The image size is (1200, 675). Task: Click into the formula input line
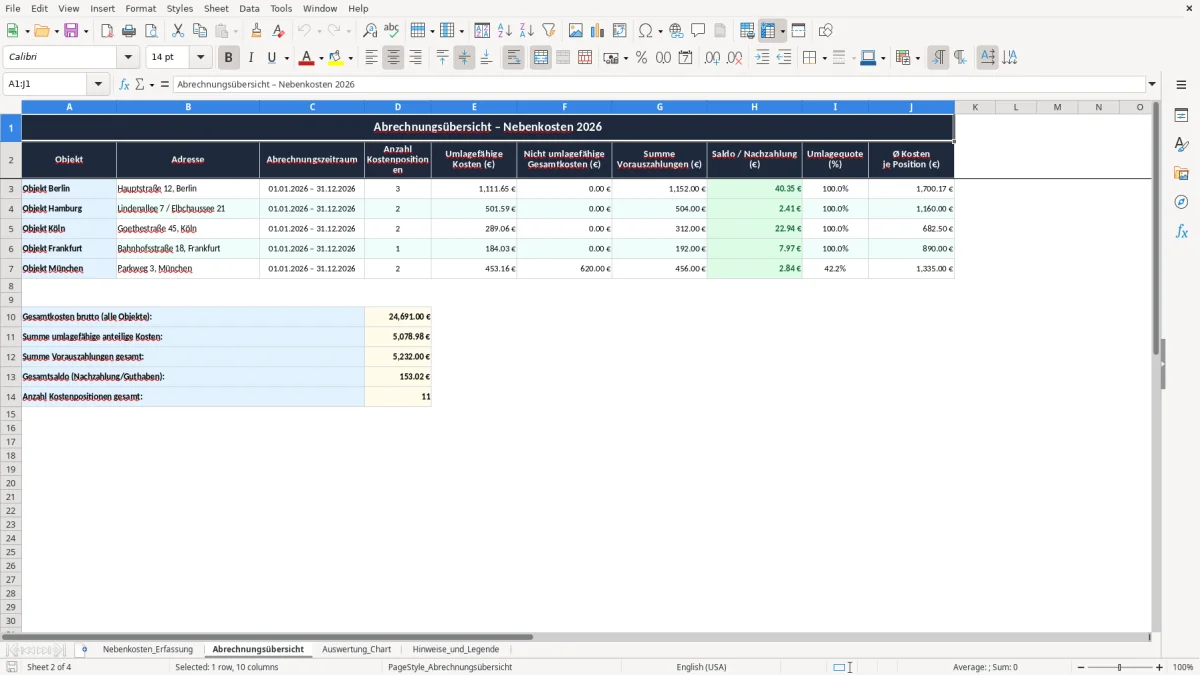tap(658, 84)
